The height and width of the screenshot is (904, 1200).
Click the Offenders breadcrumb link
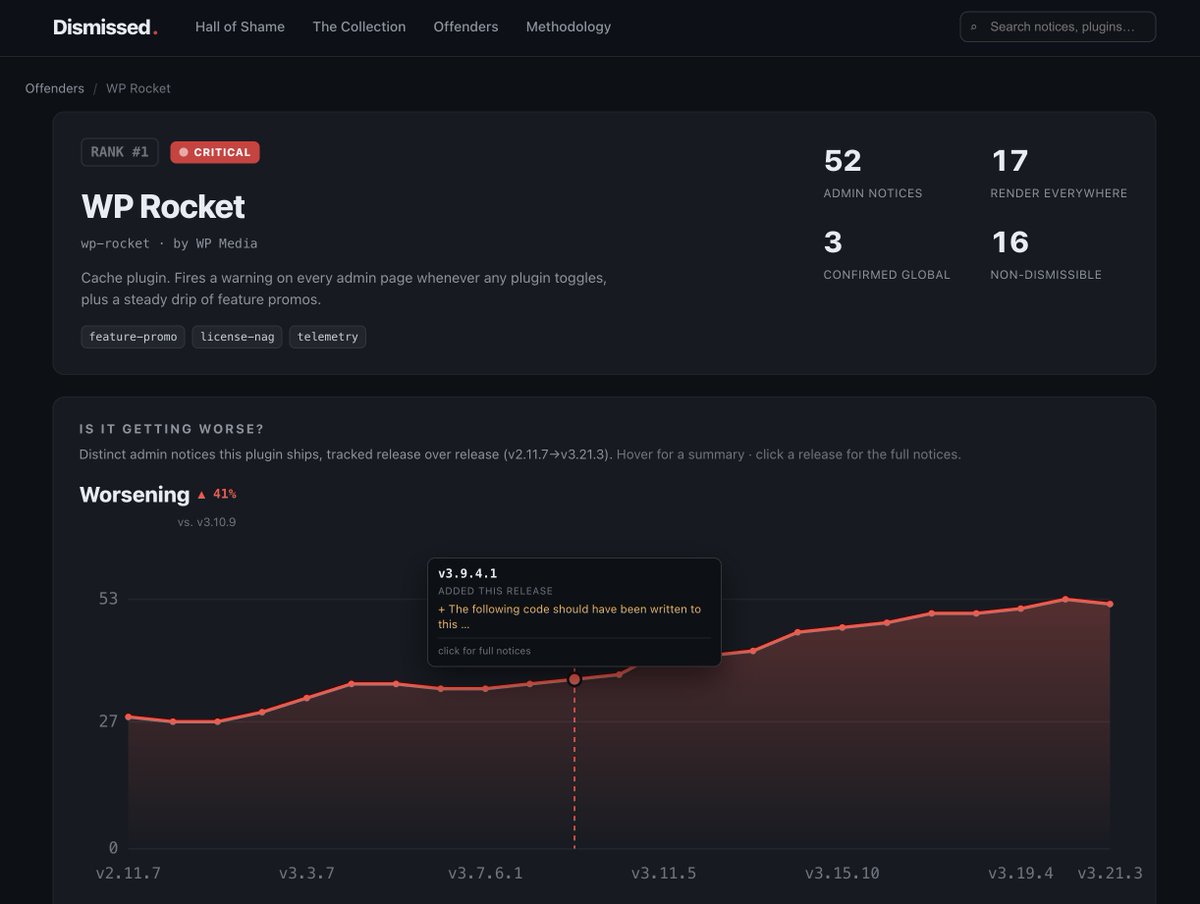55,88
